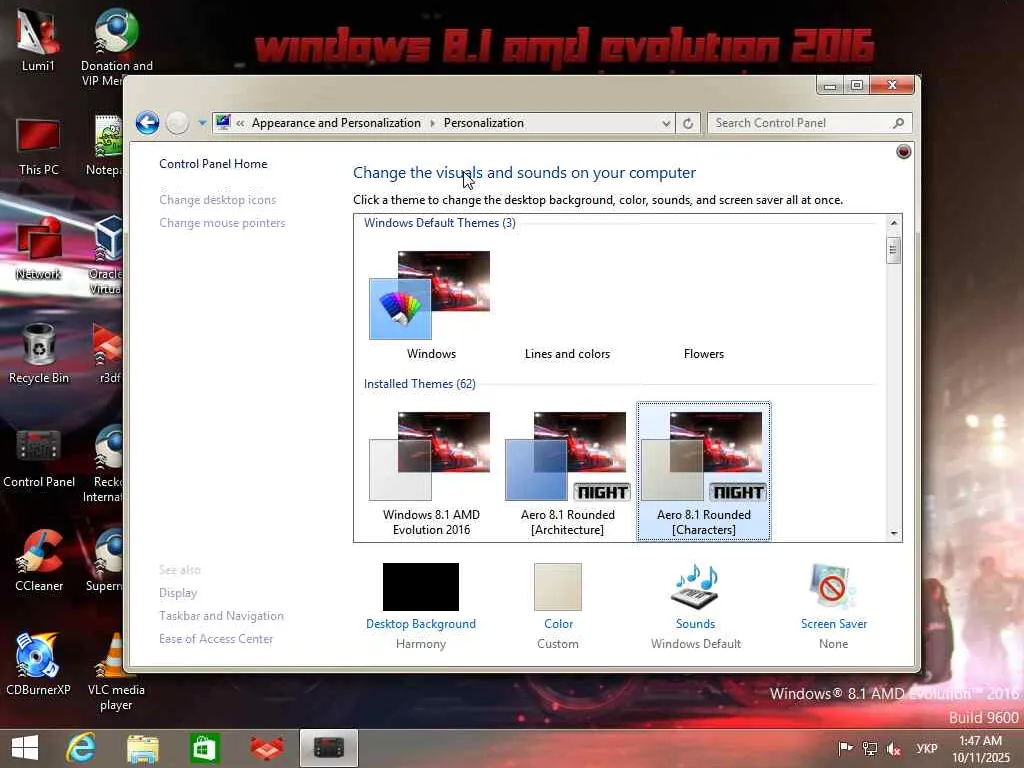The height and width of the screenshot is (768, 1024).
Task: Expand the double-chevron at breadcrumb start
Action: tap(240, 123)
